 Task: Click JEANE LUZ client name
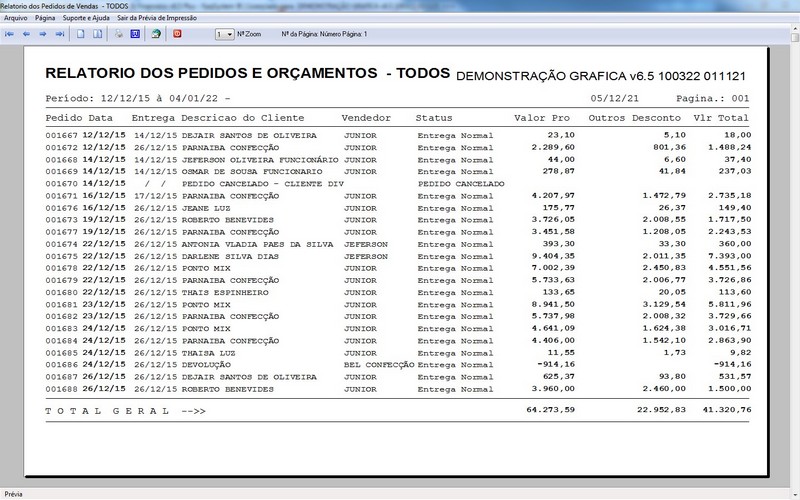coord(206,208)
